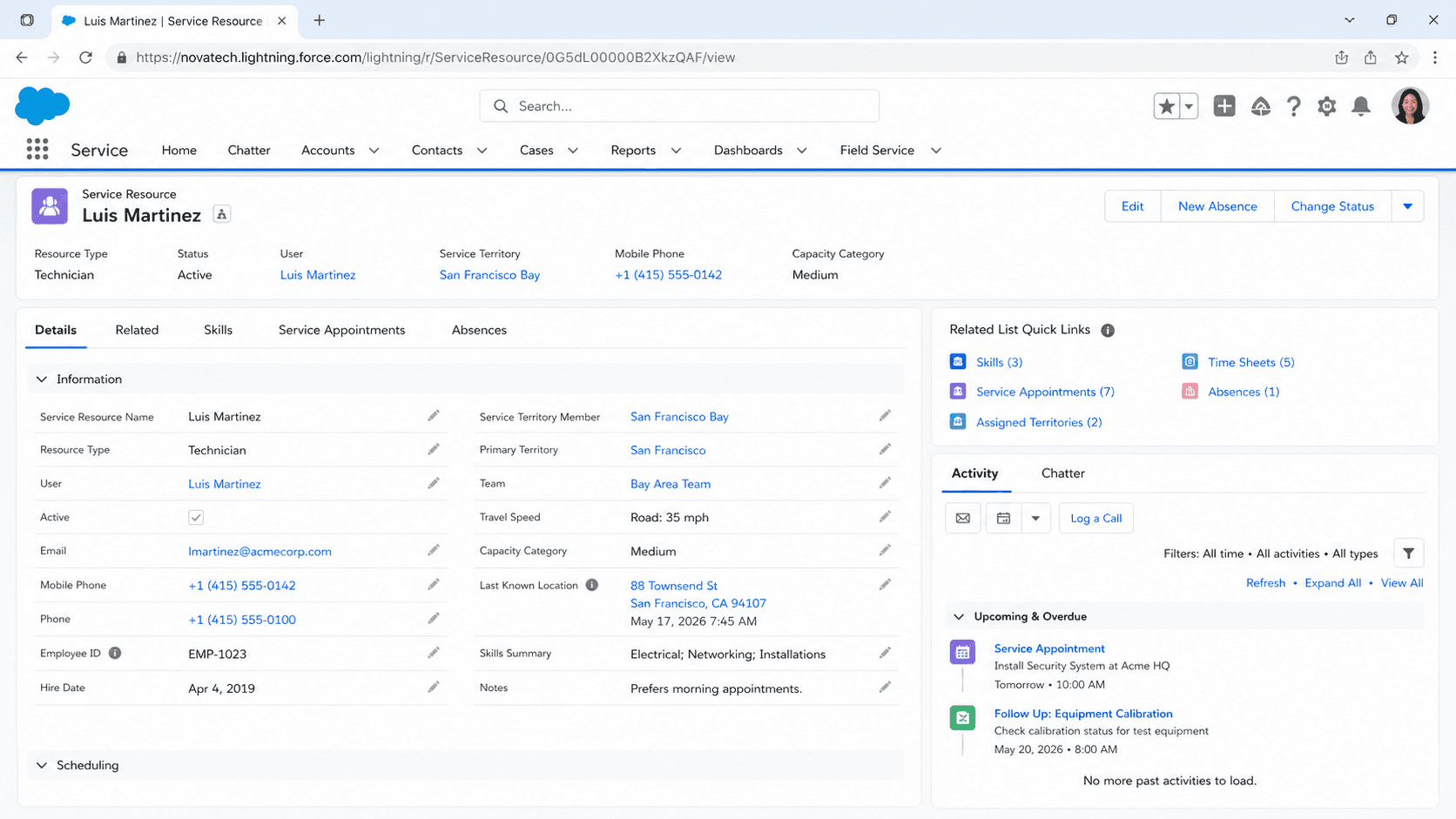Click the Edit button

[1133, 206]
